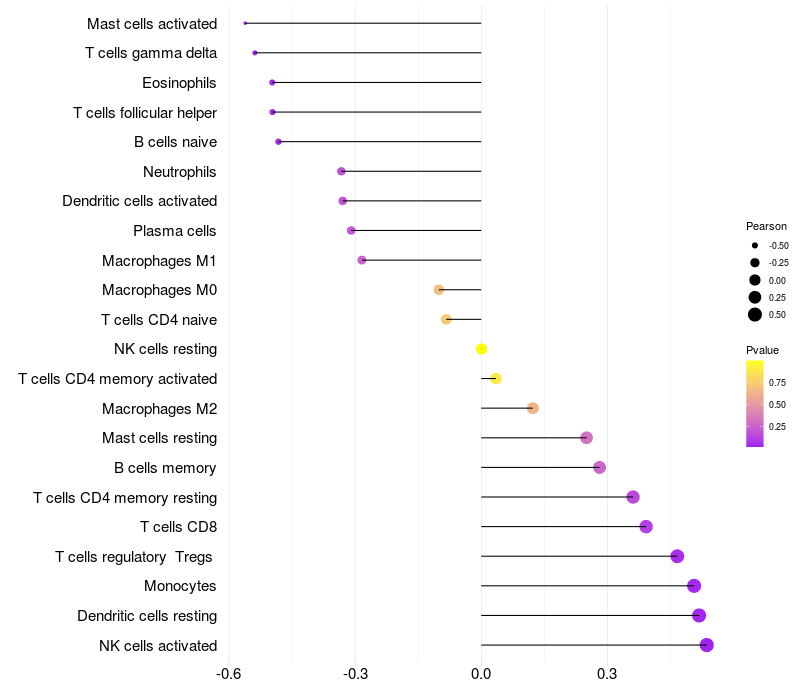Select the Monocytes data point

click(x=694, y=586)
